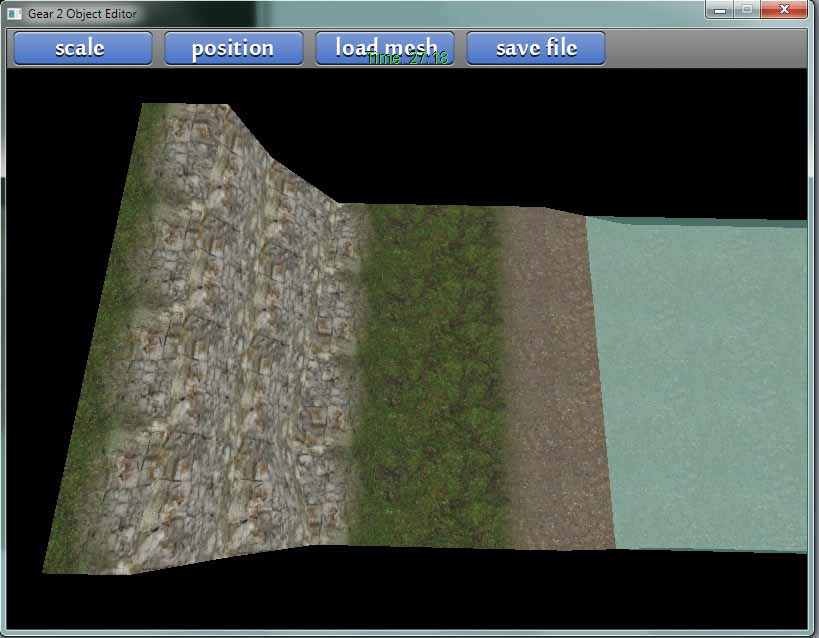
Task: Save the object with save file
Action: (536, 48)
